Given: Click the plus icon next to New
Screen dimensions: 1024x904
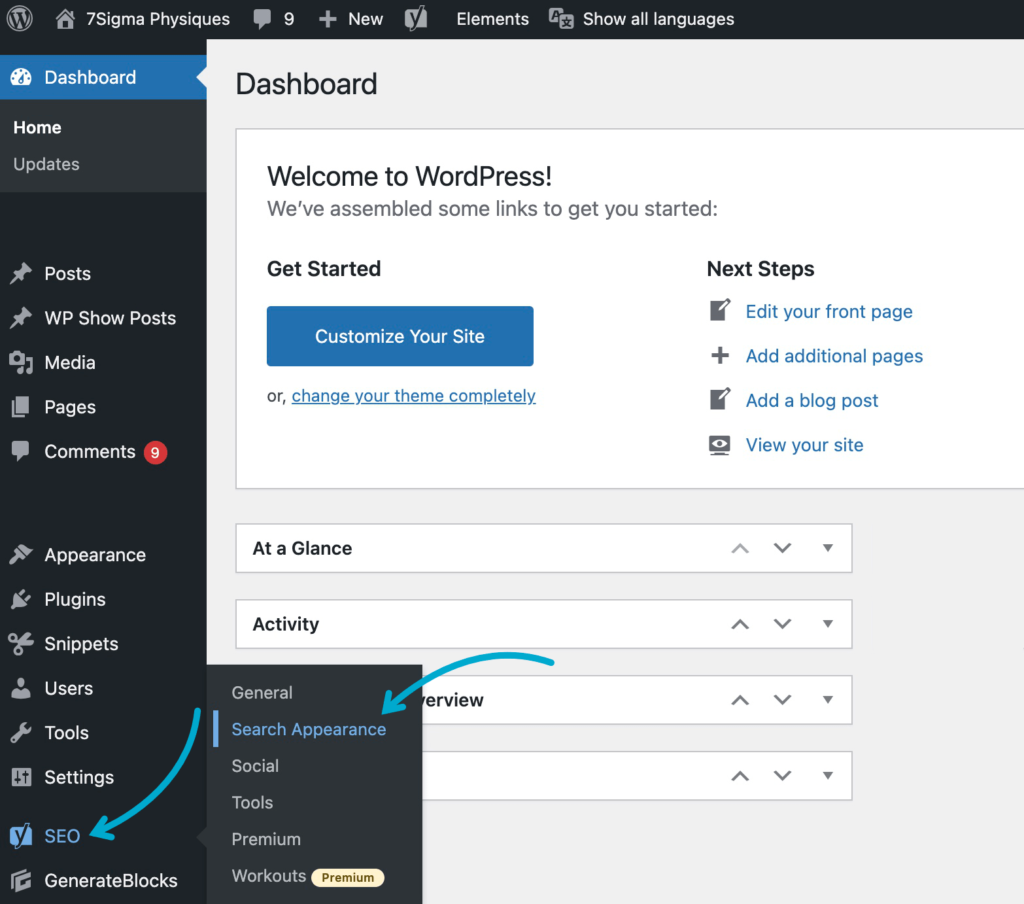Looking at the screenshot, I should (327, 19).
